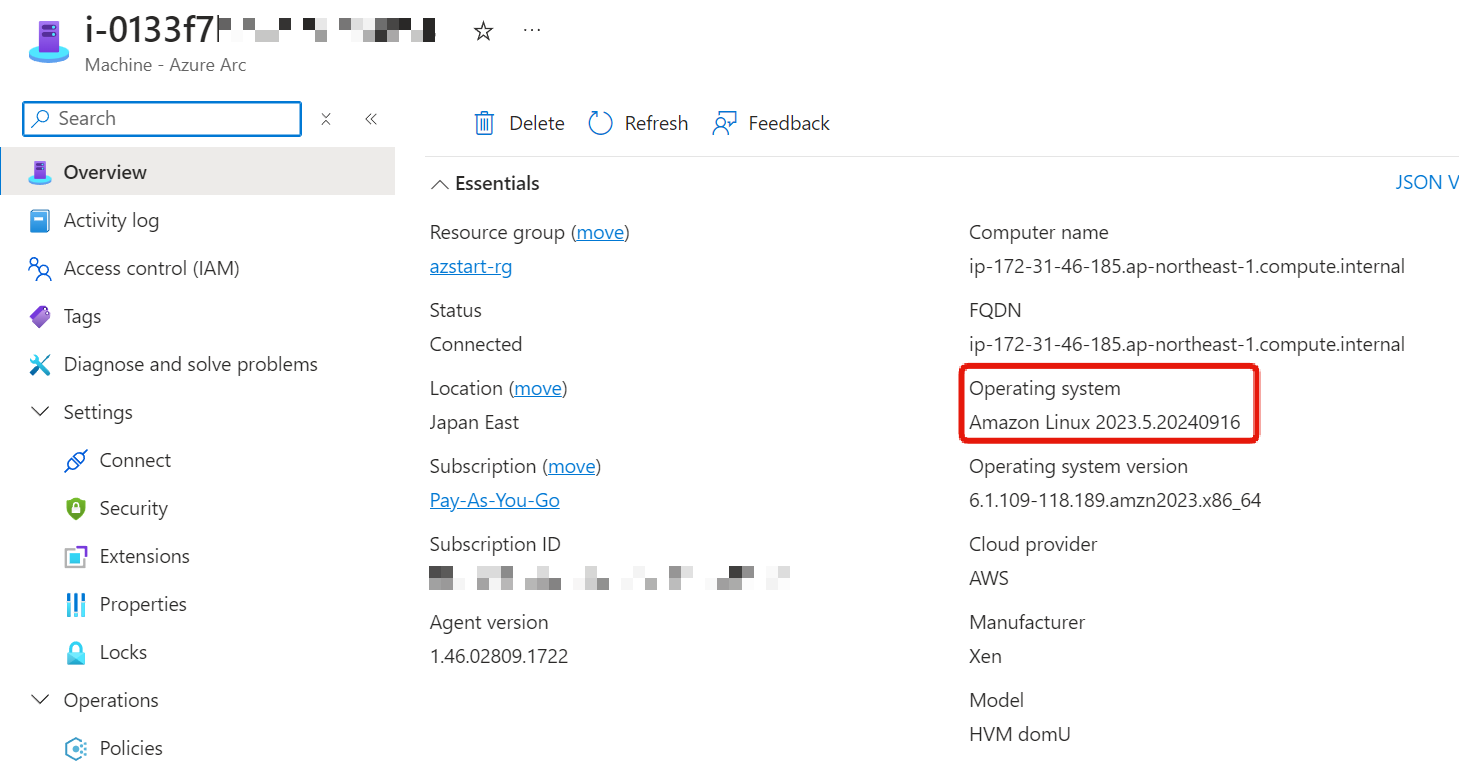Select the AWS cloud provider value
1459x764 pixels.
(989, 578)
